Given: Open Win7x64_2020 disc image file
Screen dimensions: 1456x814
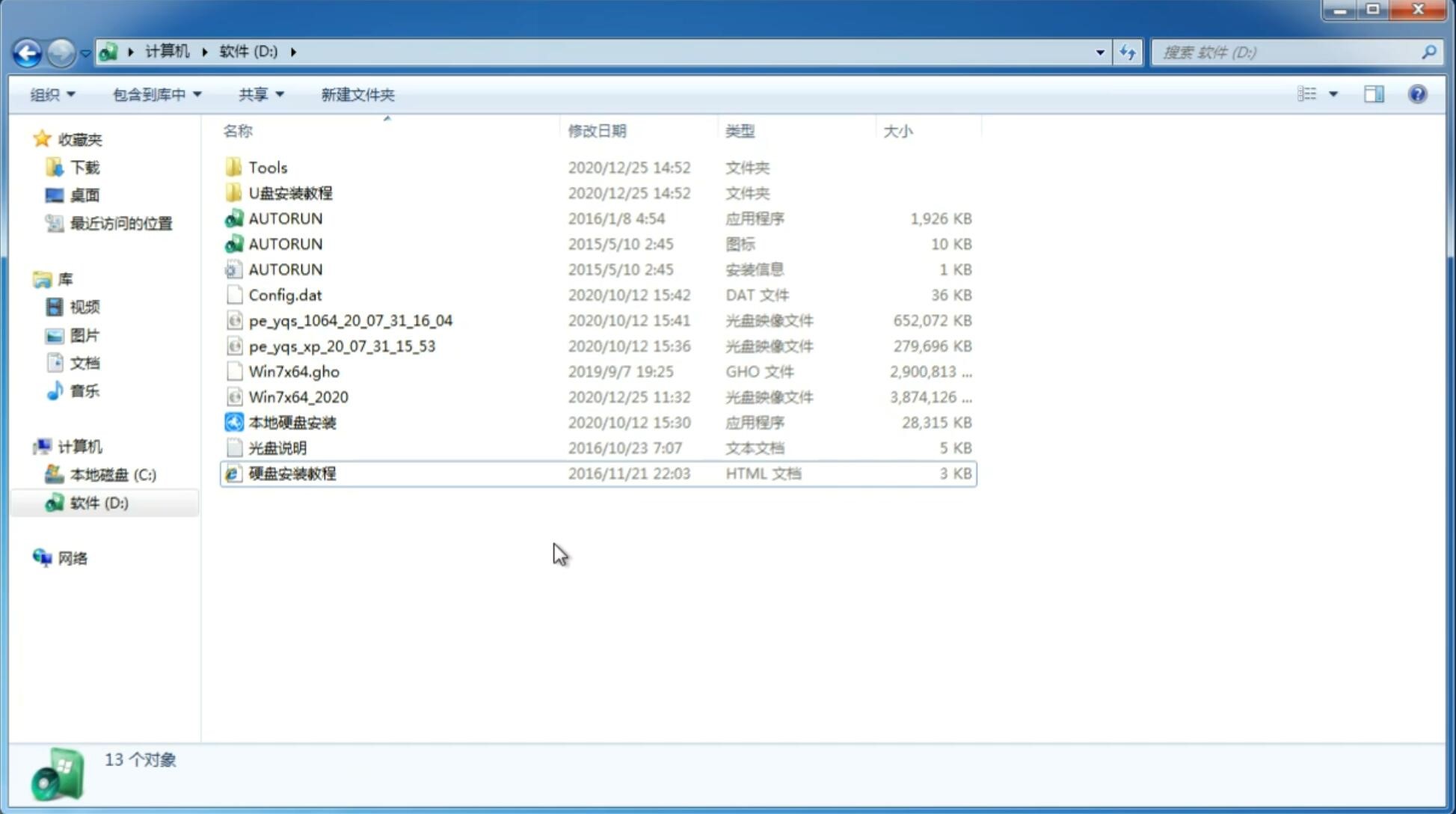Looking at the screenshot, I should tap(299, 397).
